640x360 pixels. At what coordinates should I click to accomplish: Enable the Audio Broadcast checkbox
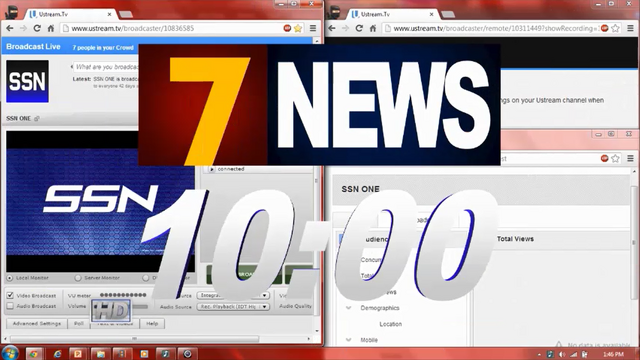point(10,306)
